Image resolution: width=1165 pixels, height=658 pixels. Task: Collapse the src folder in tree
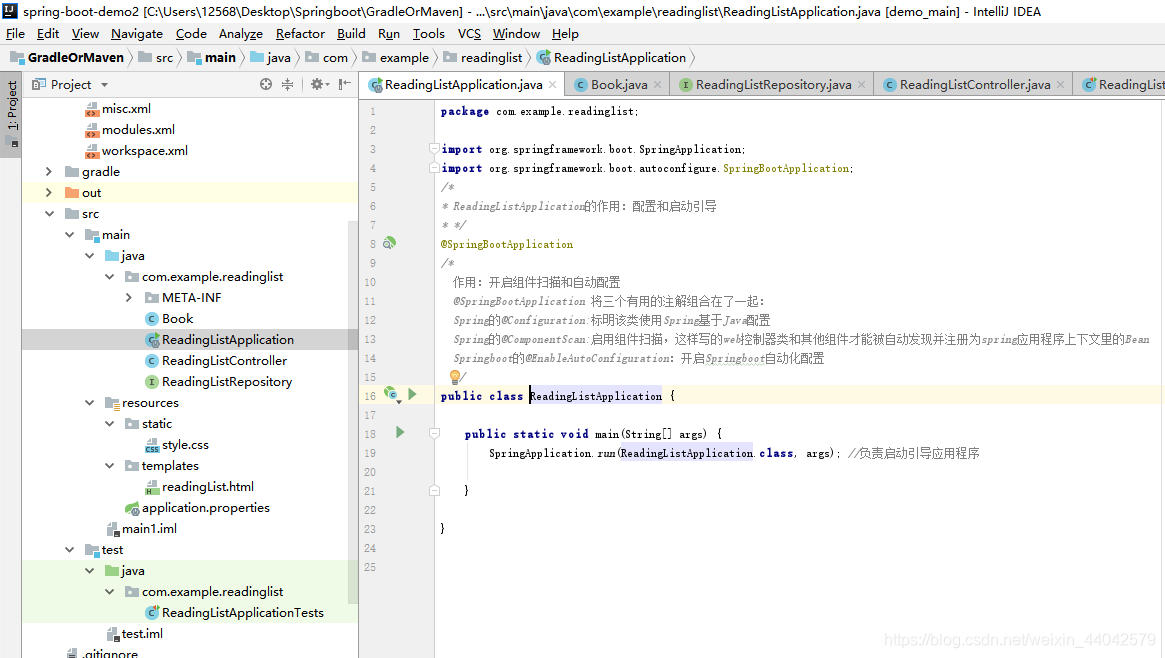[x=49, y=214]
